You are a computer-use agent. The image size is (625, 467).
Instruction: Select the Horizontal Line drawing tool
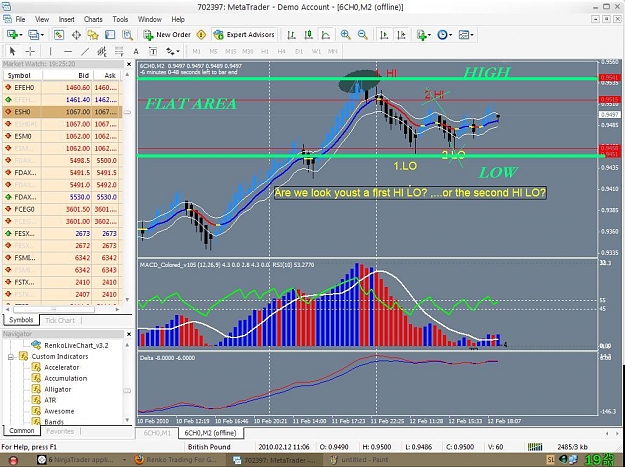tap(68, 51)
